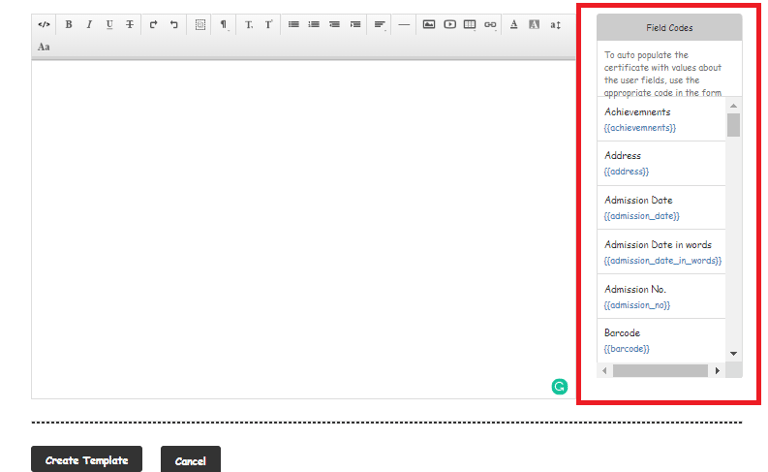
Task: Open the paragraph format menu
Action: [223, 24]
